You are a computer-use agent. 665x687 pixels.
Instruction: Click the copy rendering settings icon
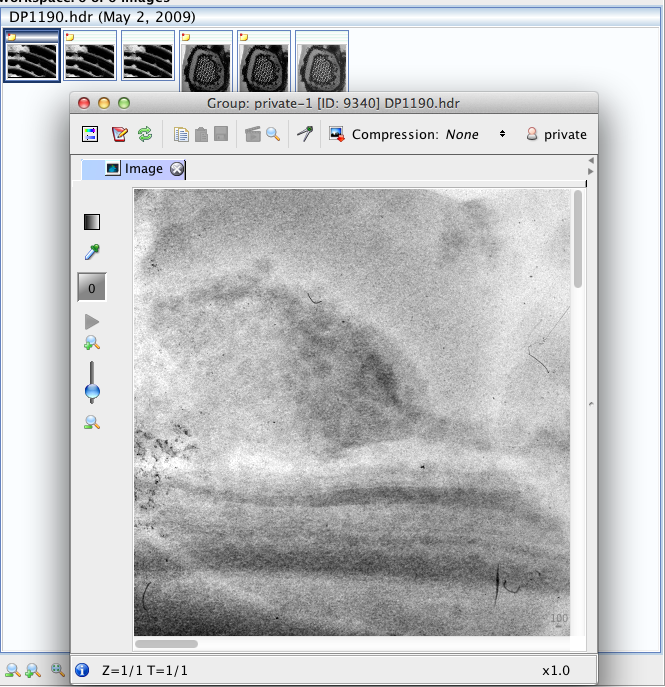[181, 135]
